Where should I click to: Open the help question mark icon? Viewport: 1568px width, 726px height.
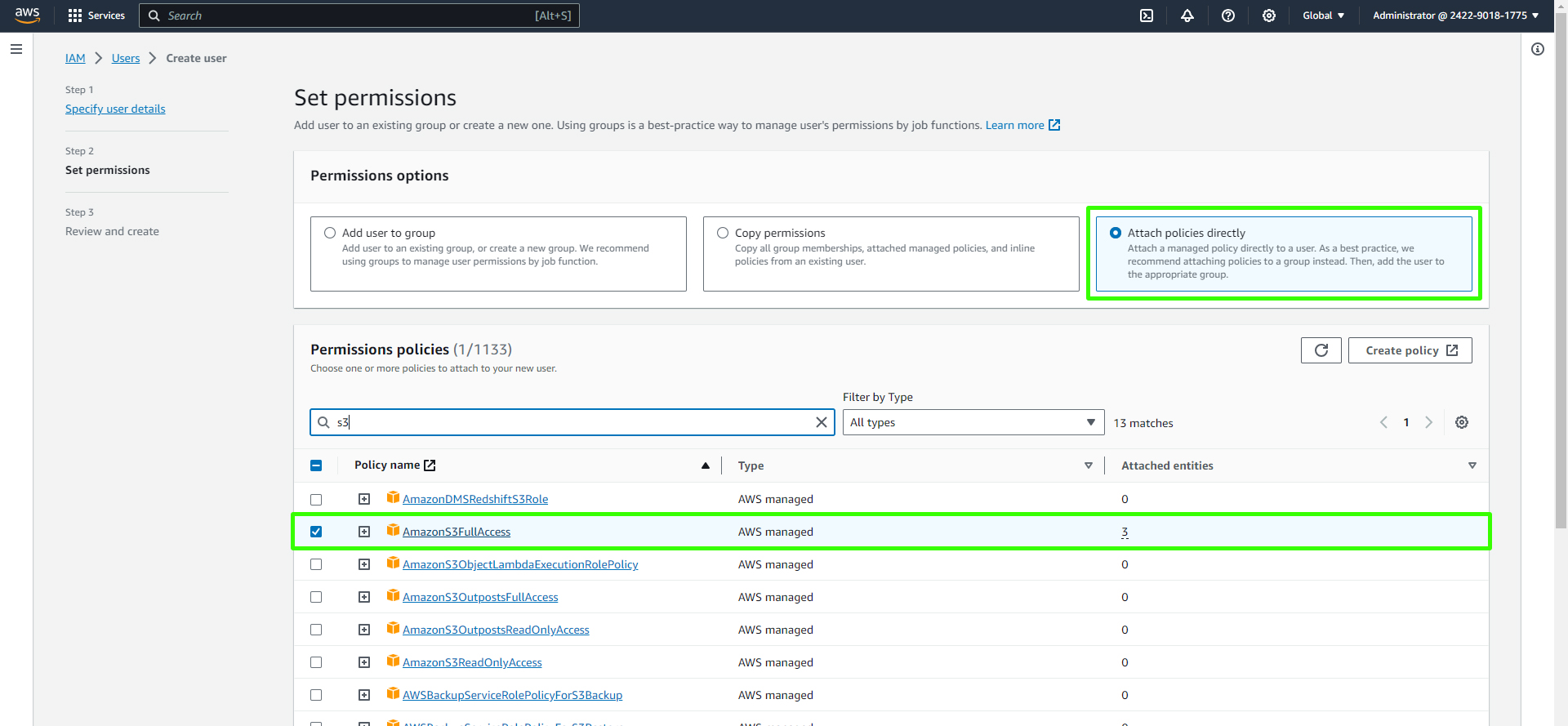[x=1228, y=16]
